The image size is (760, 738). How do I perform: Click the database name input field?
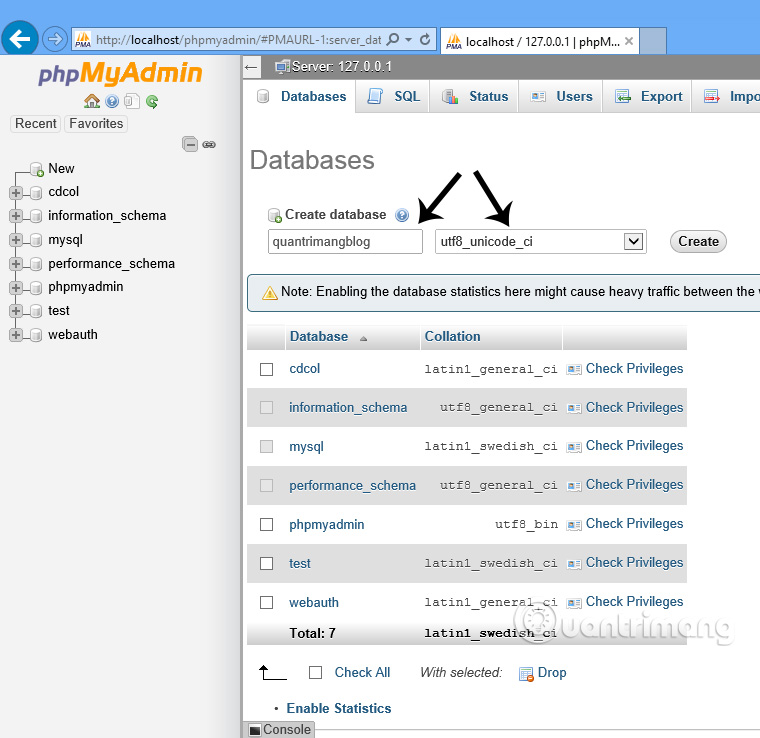click(x=345, y=241)
